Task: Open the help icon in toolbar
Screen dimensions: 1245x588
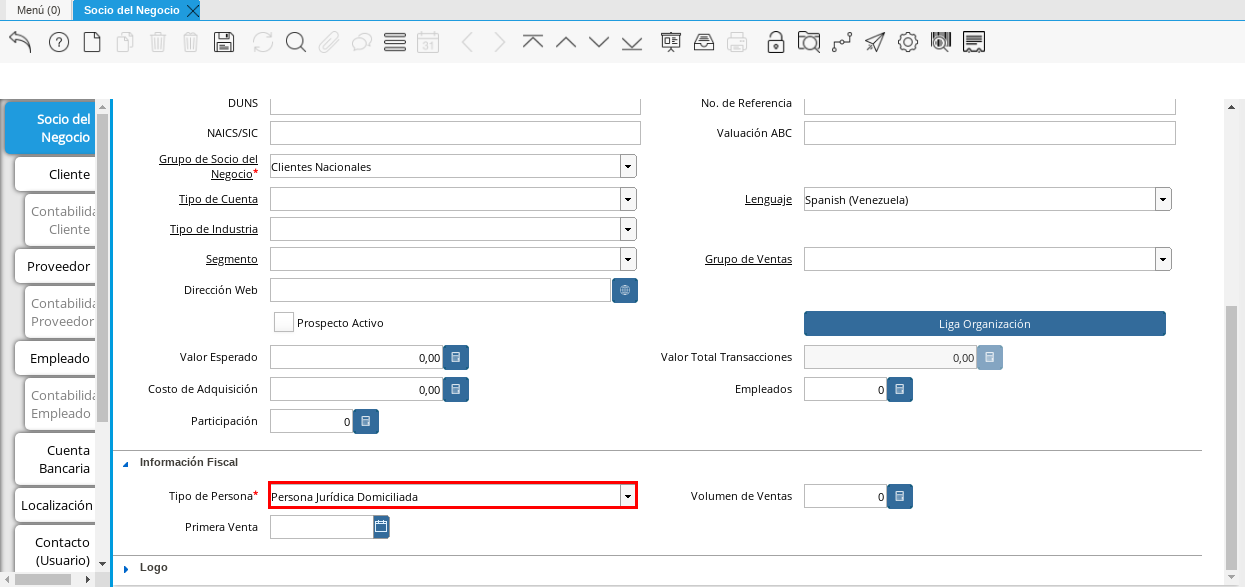Action: [x=59, y=42]
